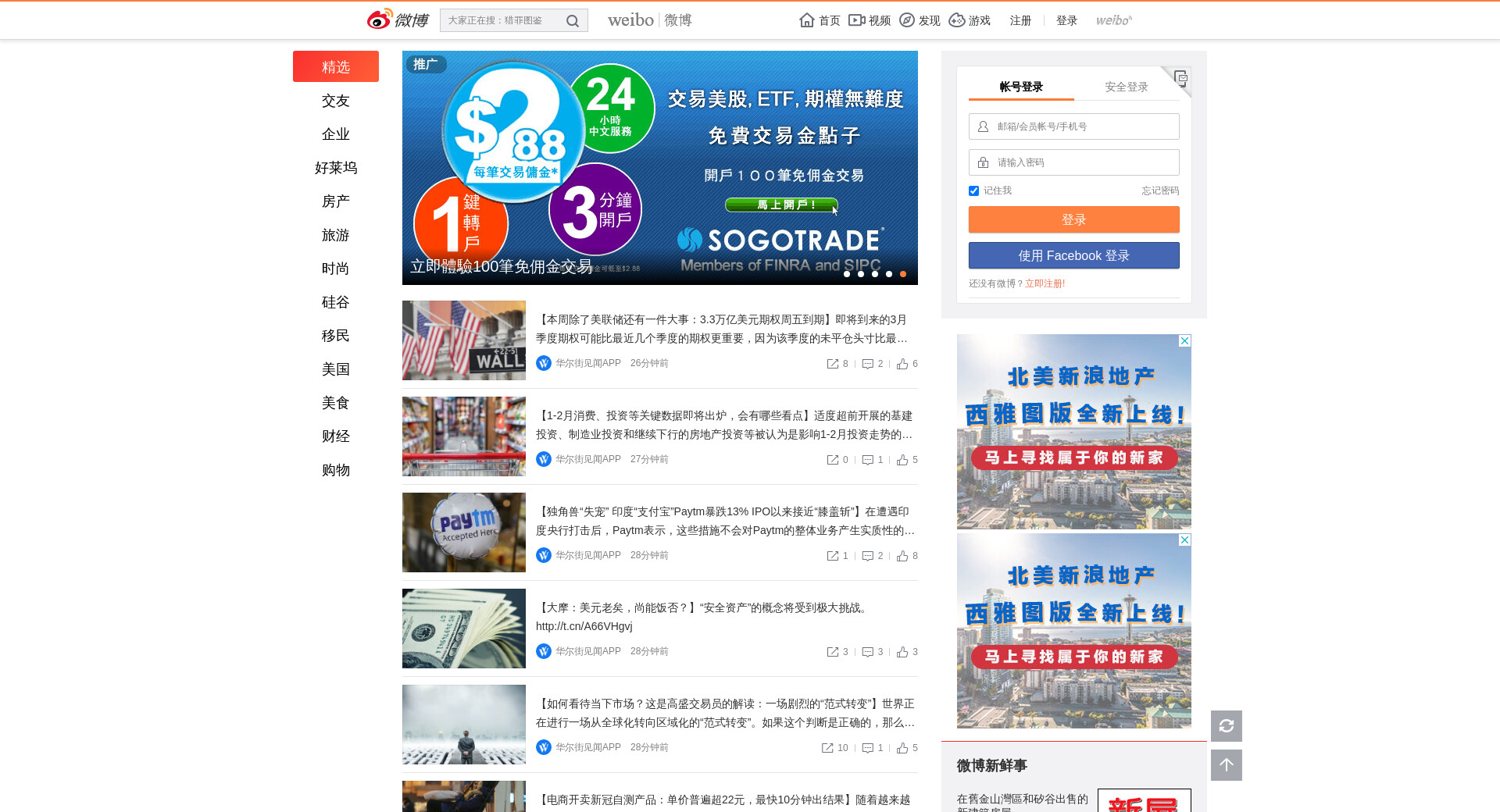Open the 交友 category
The height and width of the screenshot is (812, 1500).
click(336, 101)
